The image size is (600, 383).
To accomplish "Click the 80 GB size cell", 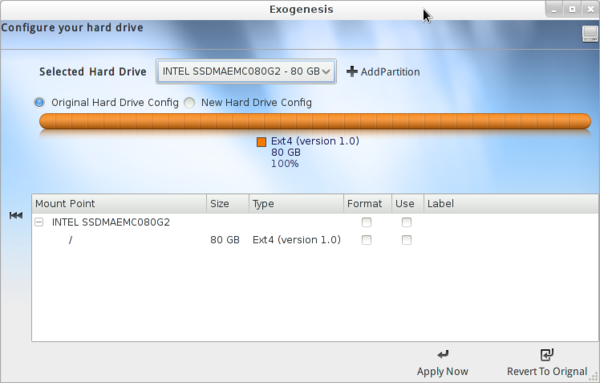I will [225, 240].
